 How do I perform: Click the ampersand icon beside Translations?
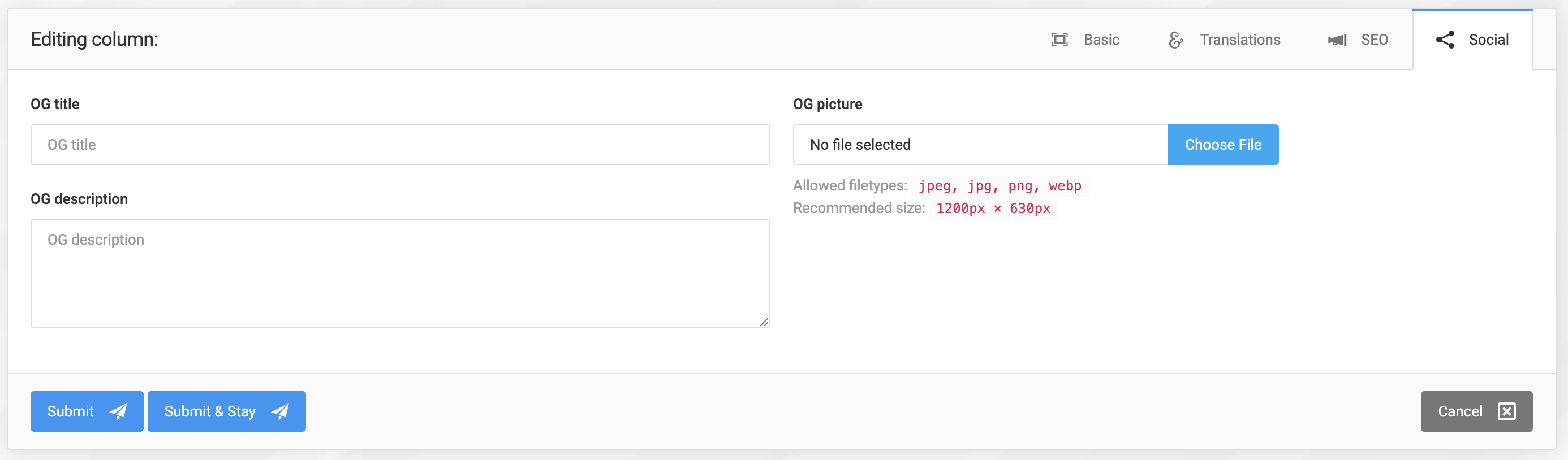pyautogui.click(x=1175, y=40)
